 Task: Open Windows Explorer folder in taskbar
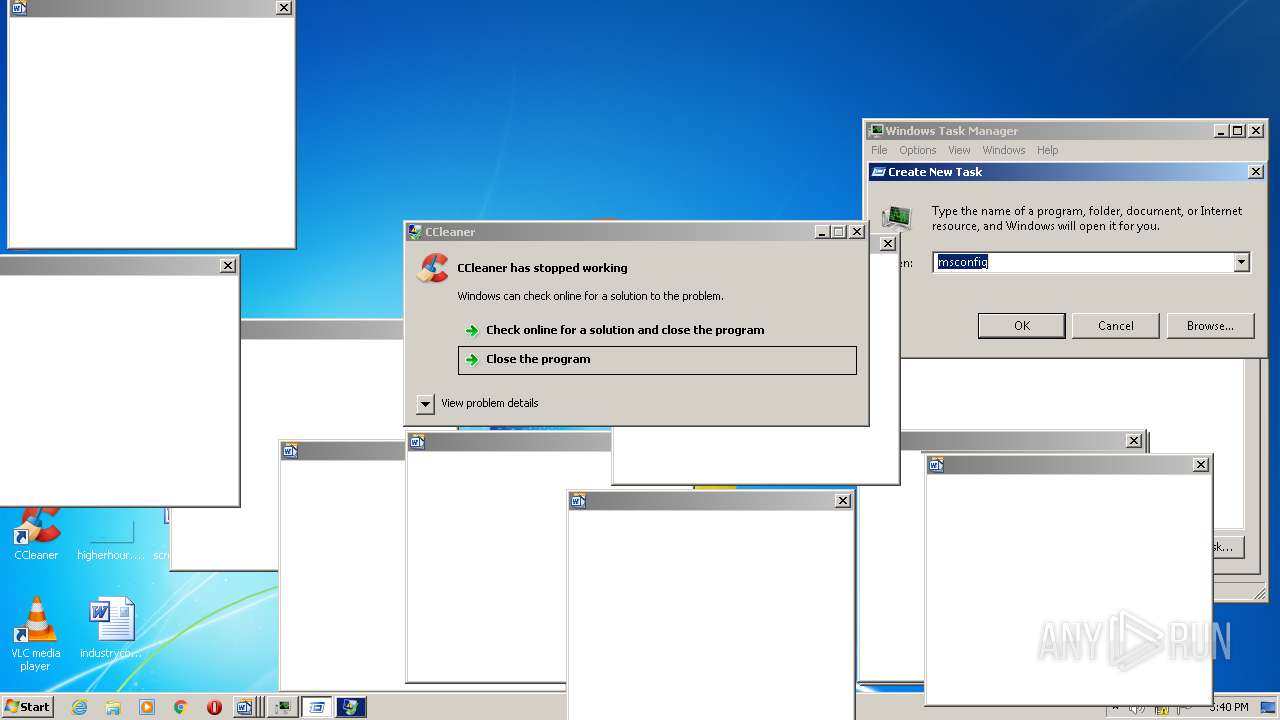click(x=113, y=707)
